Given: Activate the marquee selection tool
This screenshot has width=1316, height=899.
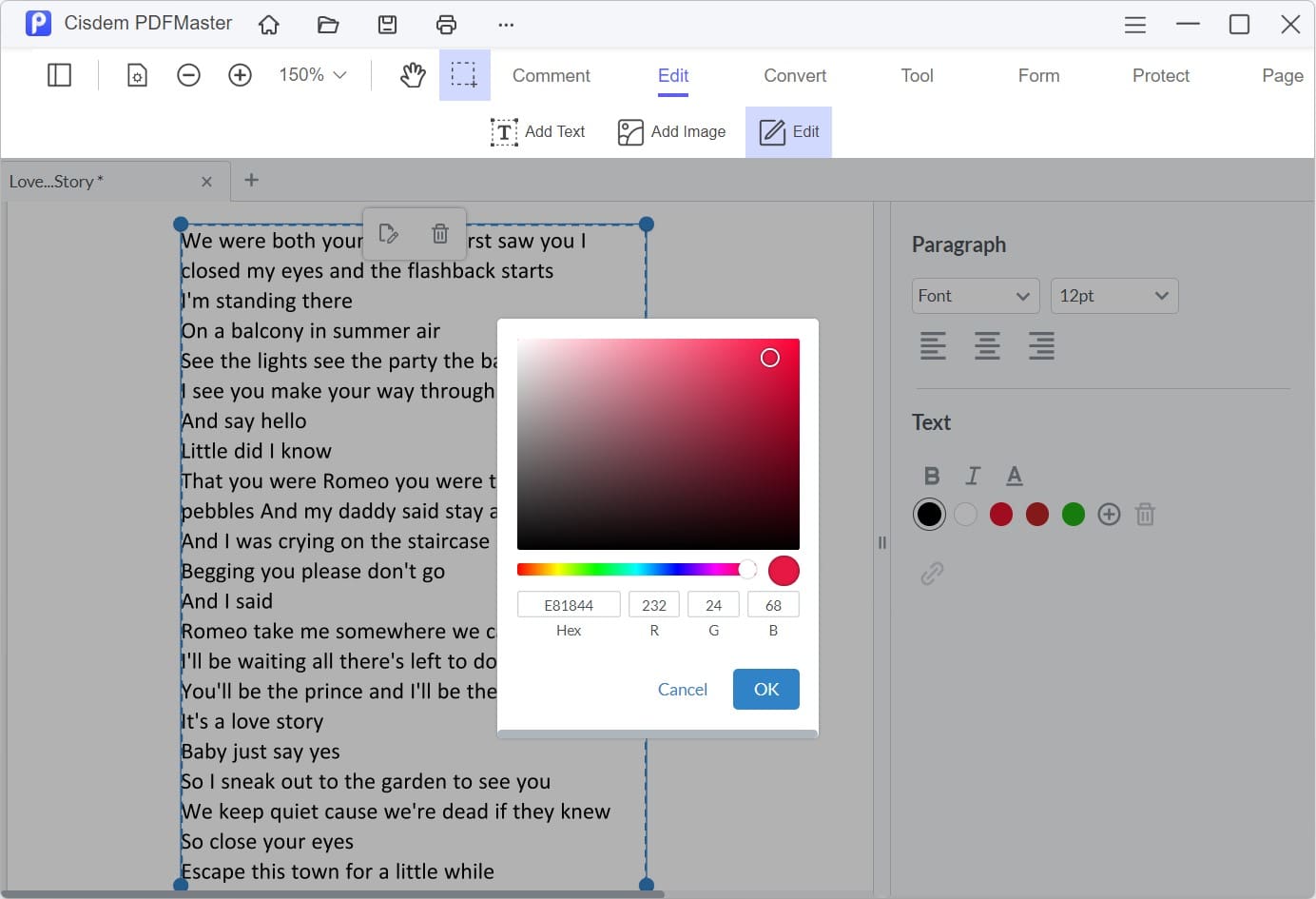Looking at the screenshot, I should (464, 75).
